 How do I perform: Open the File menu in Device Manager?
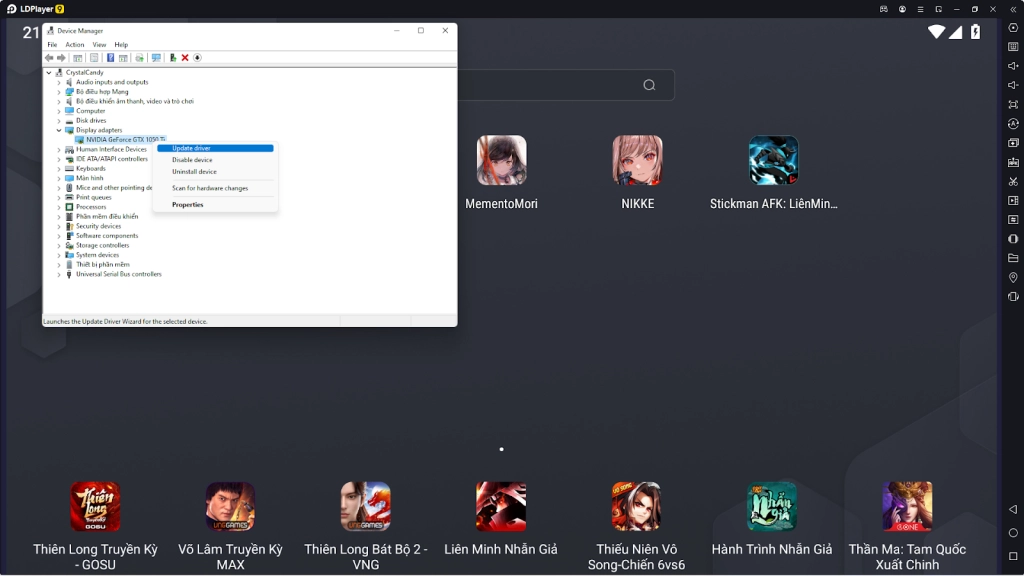click(52, 44)
